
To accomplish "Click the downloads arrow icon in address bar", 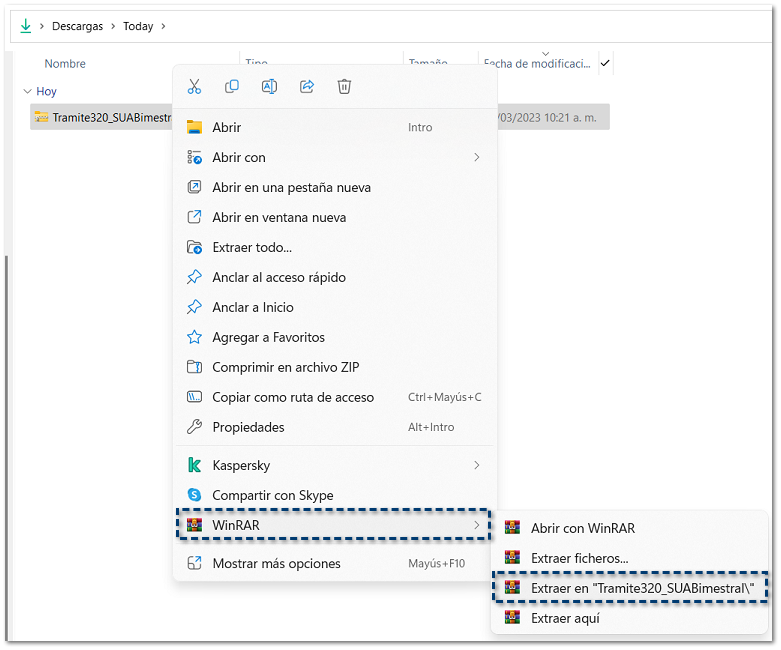I will pos(25,26).
